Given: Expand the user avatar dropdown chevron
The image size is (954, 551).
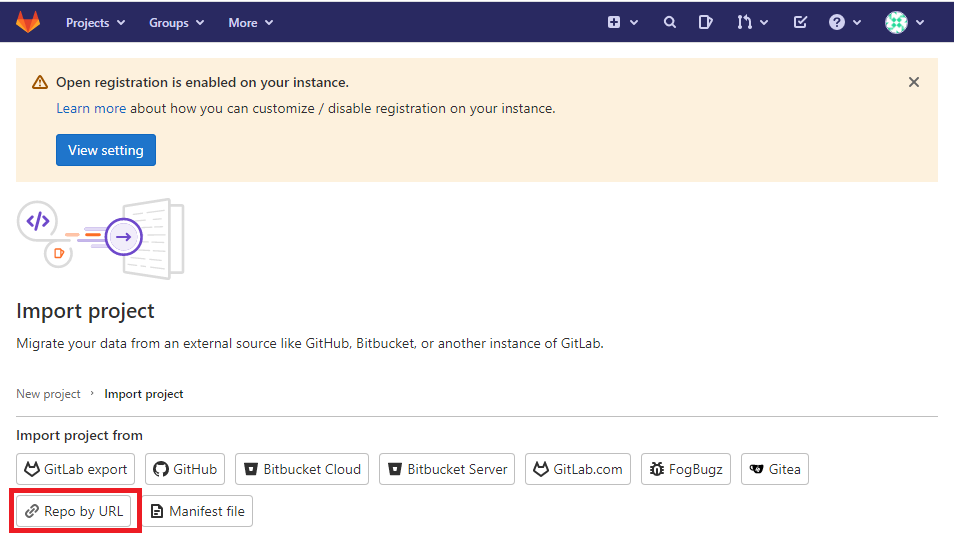Looking at the screenshot, I should [x=920, y=23].
